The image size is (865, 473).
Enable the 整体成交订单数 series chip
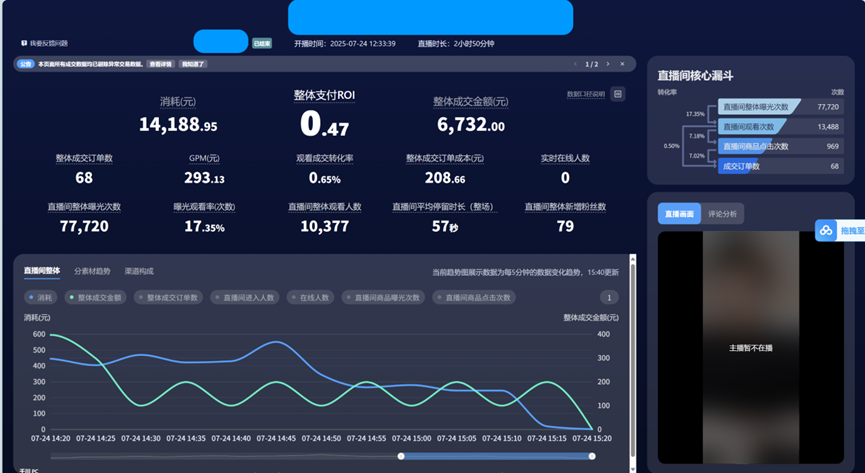(170, 297)
